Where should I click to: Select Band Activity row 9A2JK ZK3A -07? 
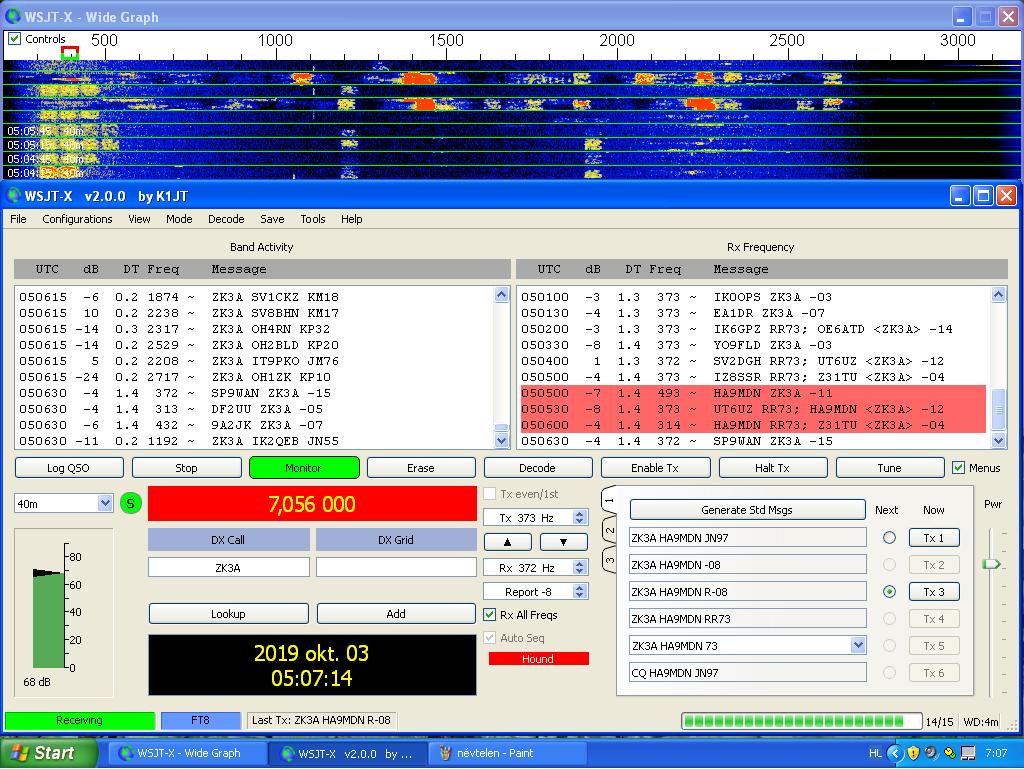click(x=255, y=425)
